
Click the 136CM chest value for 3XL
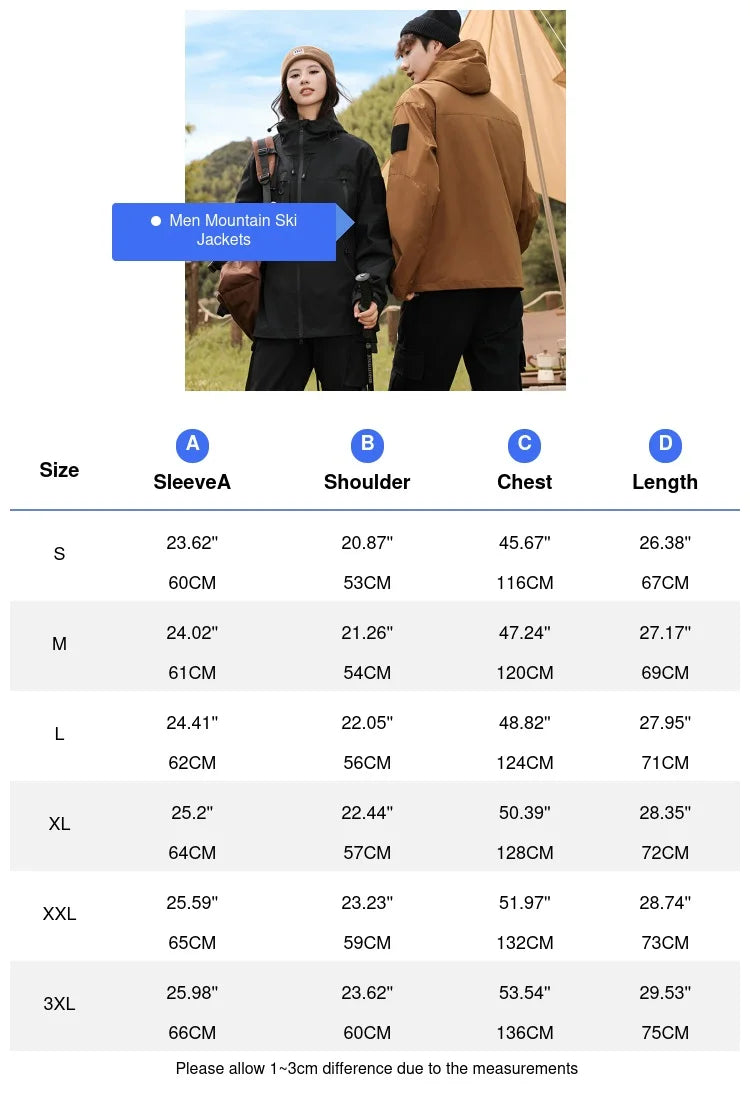524,1033
